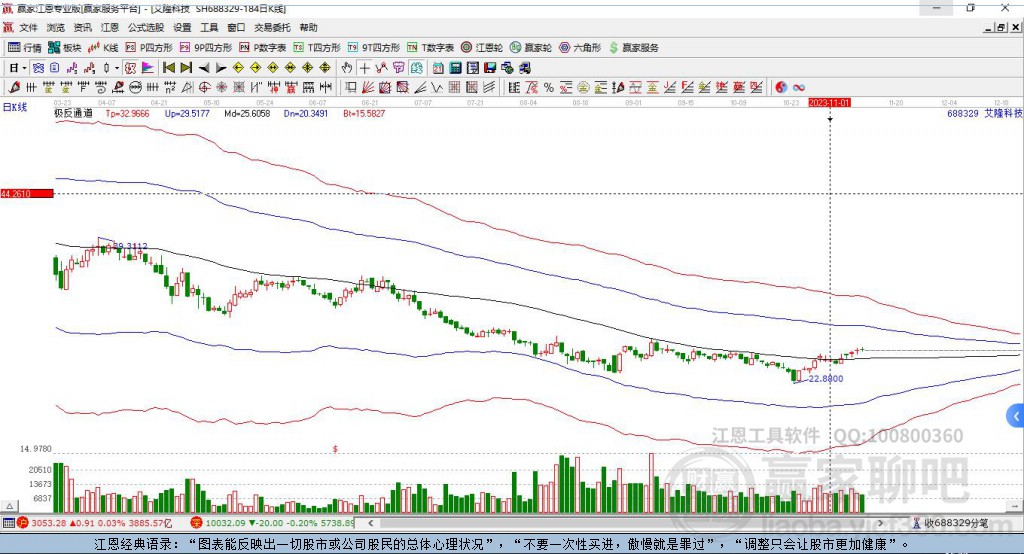Image resolution: width=1024 pixels, height=554 pixels.
Task: Switch to K线 candlestick chart
Action: point(103,48)
